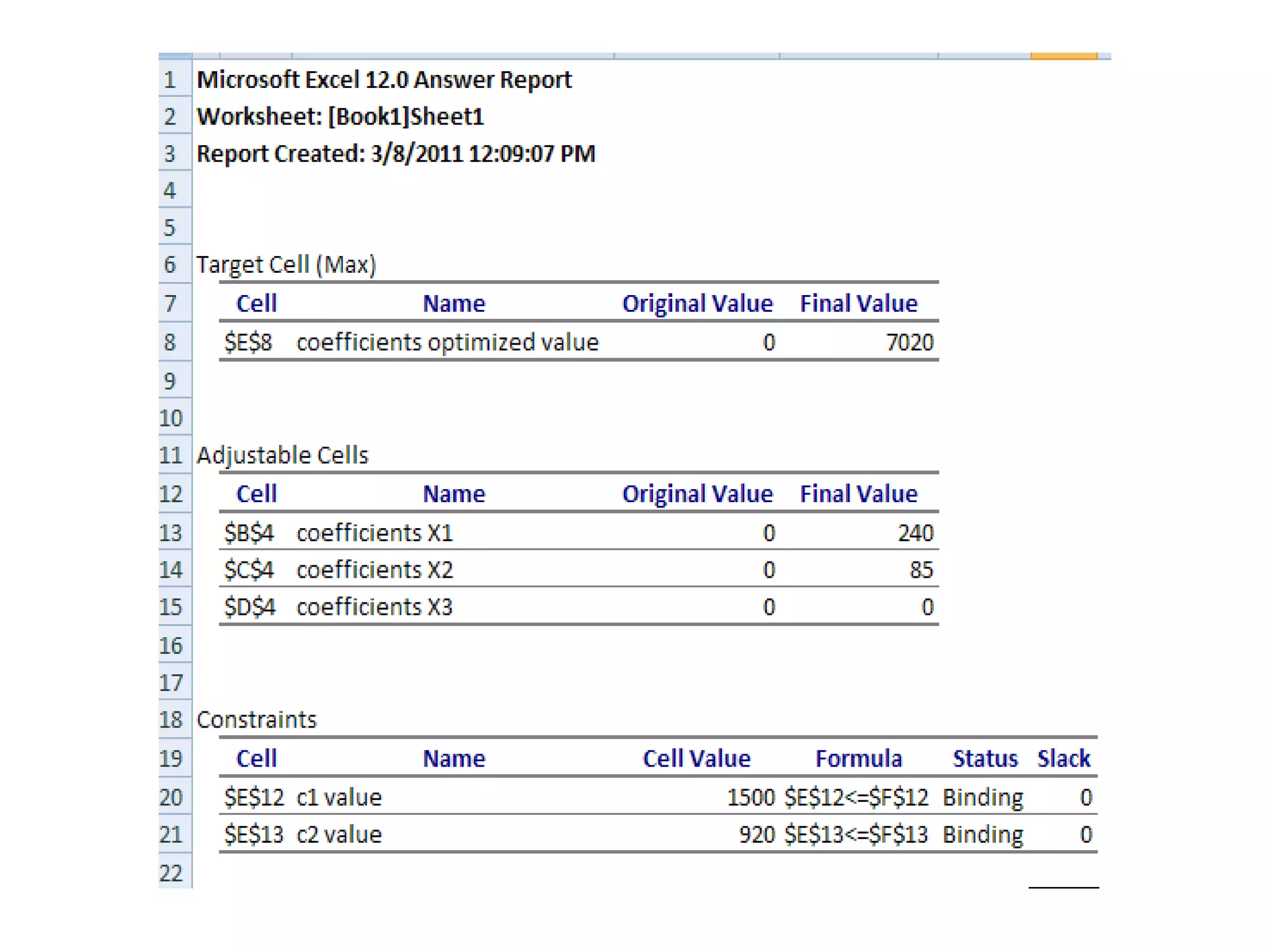Select the Slack column header
This screenshot has height=952, width=1270.
click(1064, 759)
